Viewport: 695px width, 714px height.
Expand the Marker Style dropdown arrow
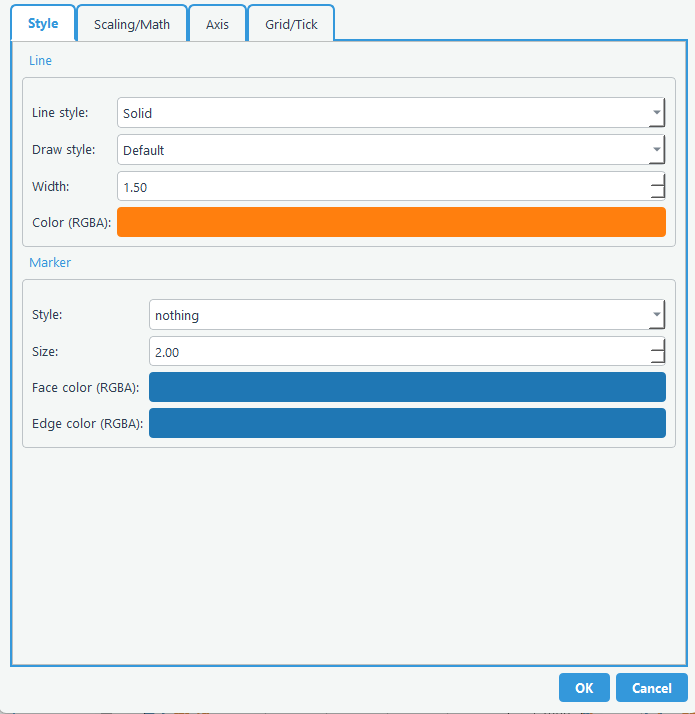pos(656,315)
